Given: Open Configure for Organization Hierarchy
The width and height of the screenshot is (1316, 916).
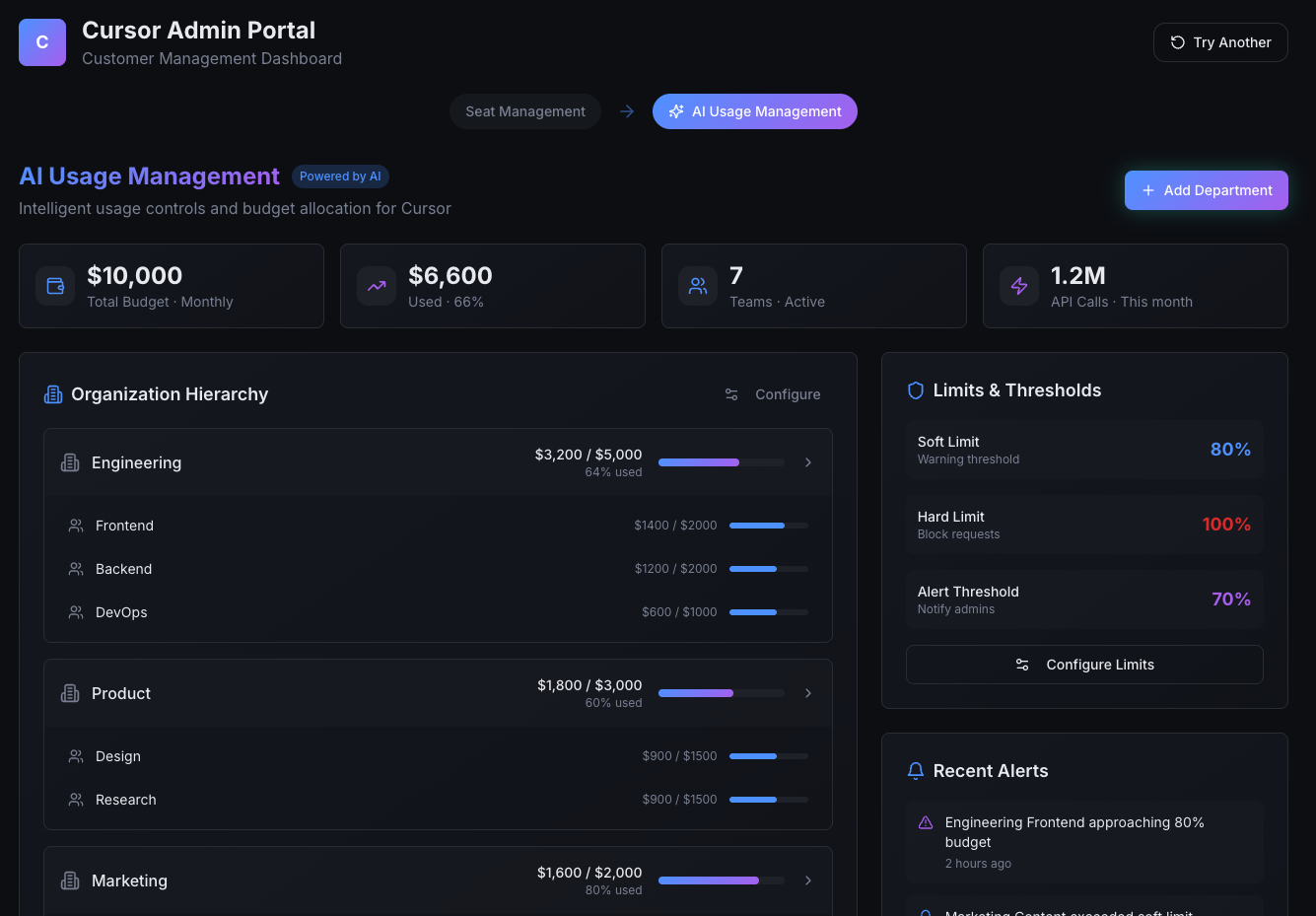Looking at the screenshot, I should pyautogui.click(x=773, y=394).
